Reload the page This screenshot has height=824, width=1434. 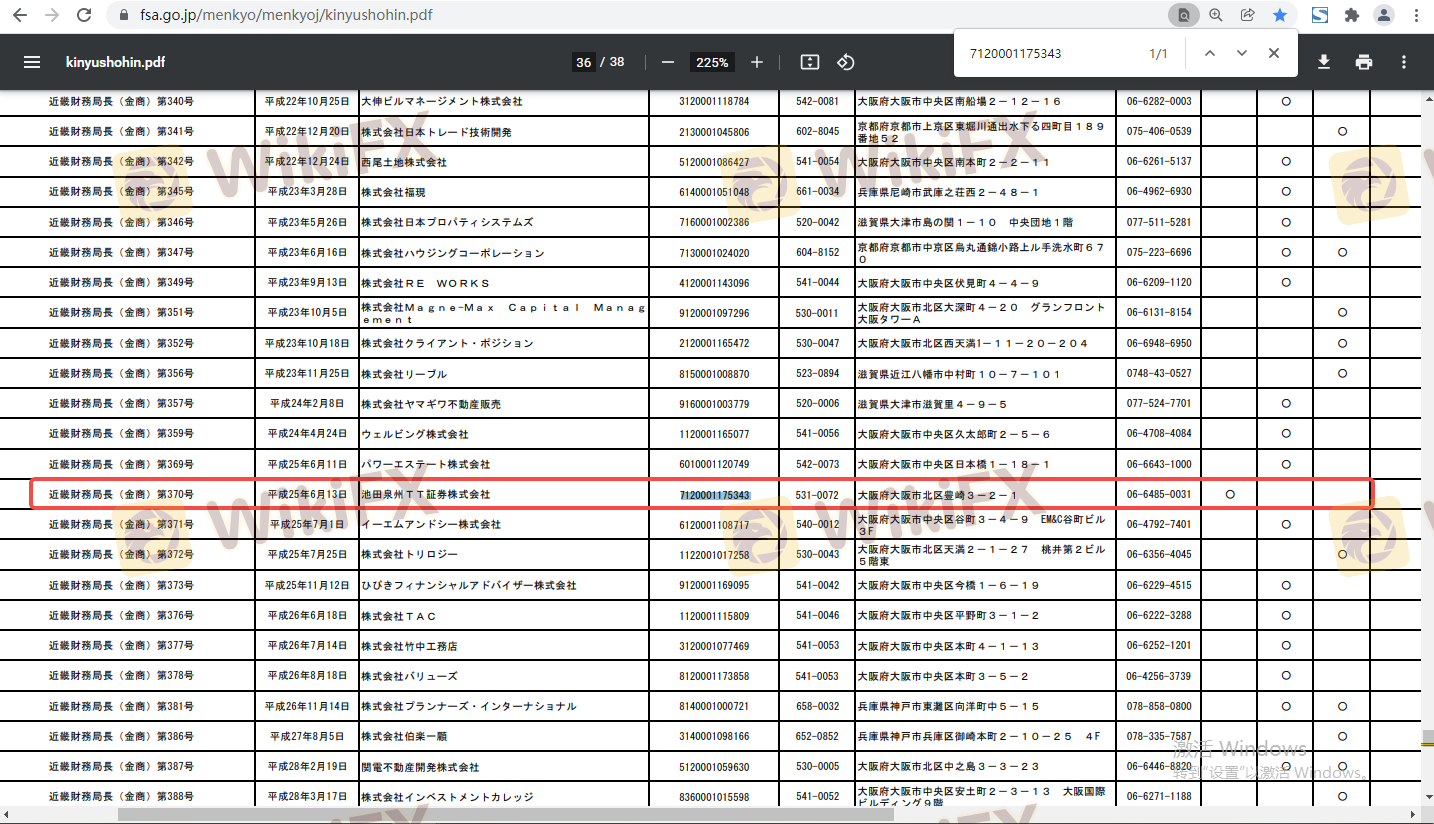click(x=84, y=15)
